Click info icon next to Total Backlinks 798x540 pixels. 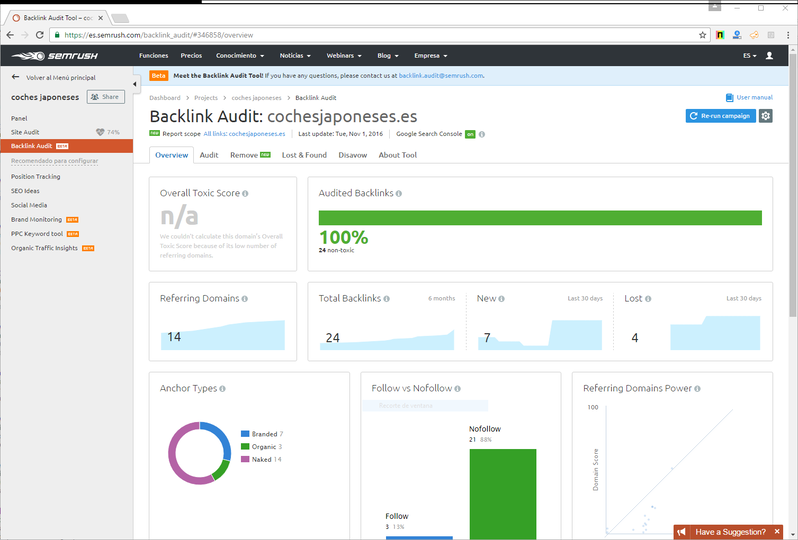click(x=387, y=299)
